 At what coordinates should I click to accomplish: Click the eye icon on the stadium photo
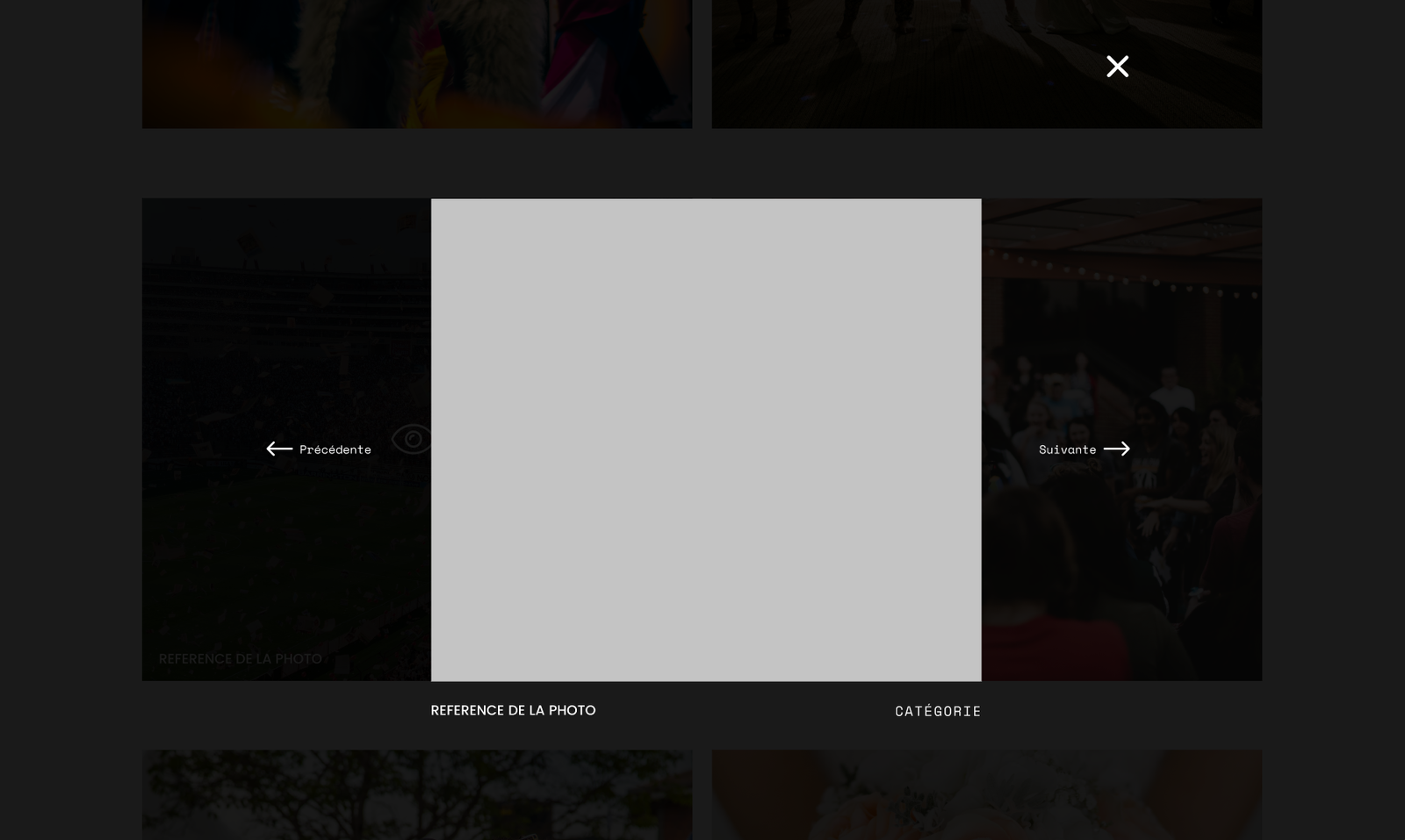coord(411,439)
